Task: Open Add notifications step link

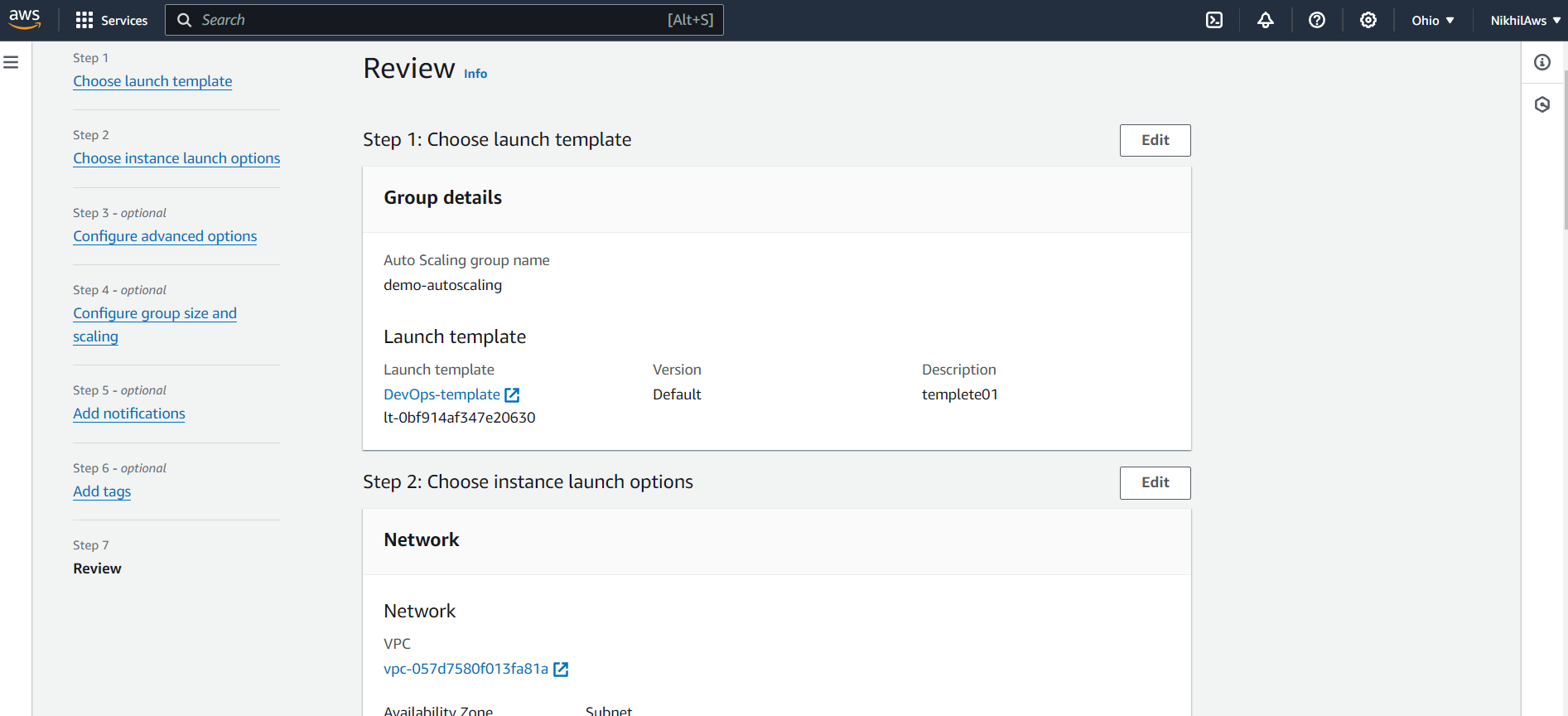Action: tap(129, 414)
